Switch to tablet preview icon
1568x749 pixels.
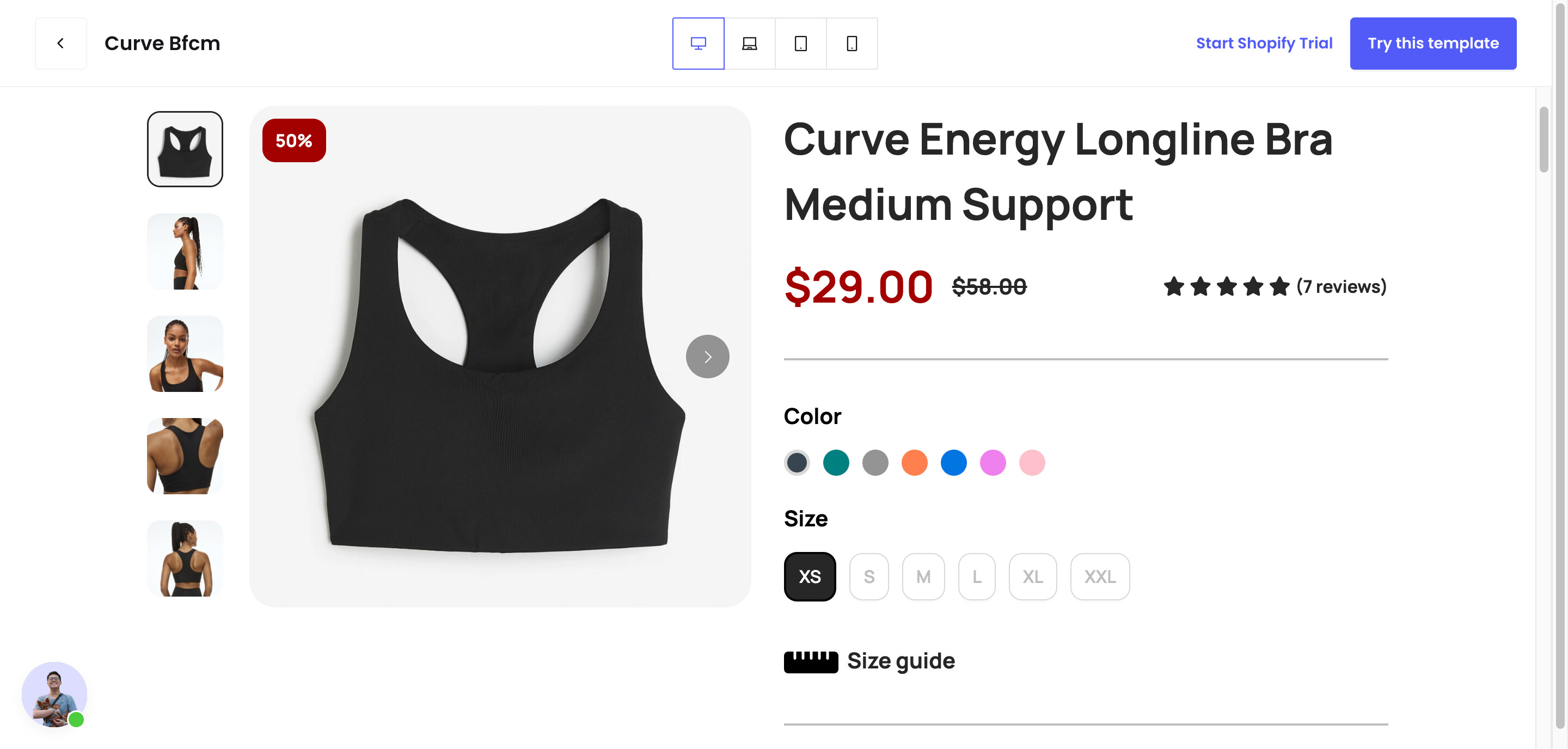pyautogui.click(x=800, y=43)
